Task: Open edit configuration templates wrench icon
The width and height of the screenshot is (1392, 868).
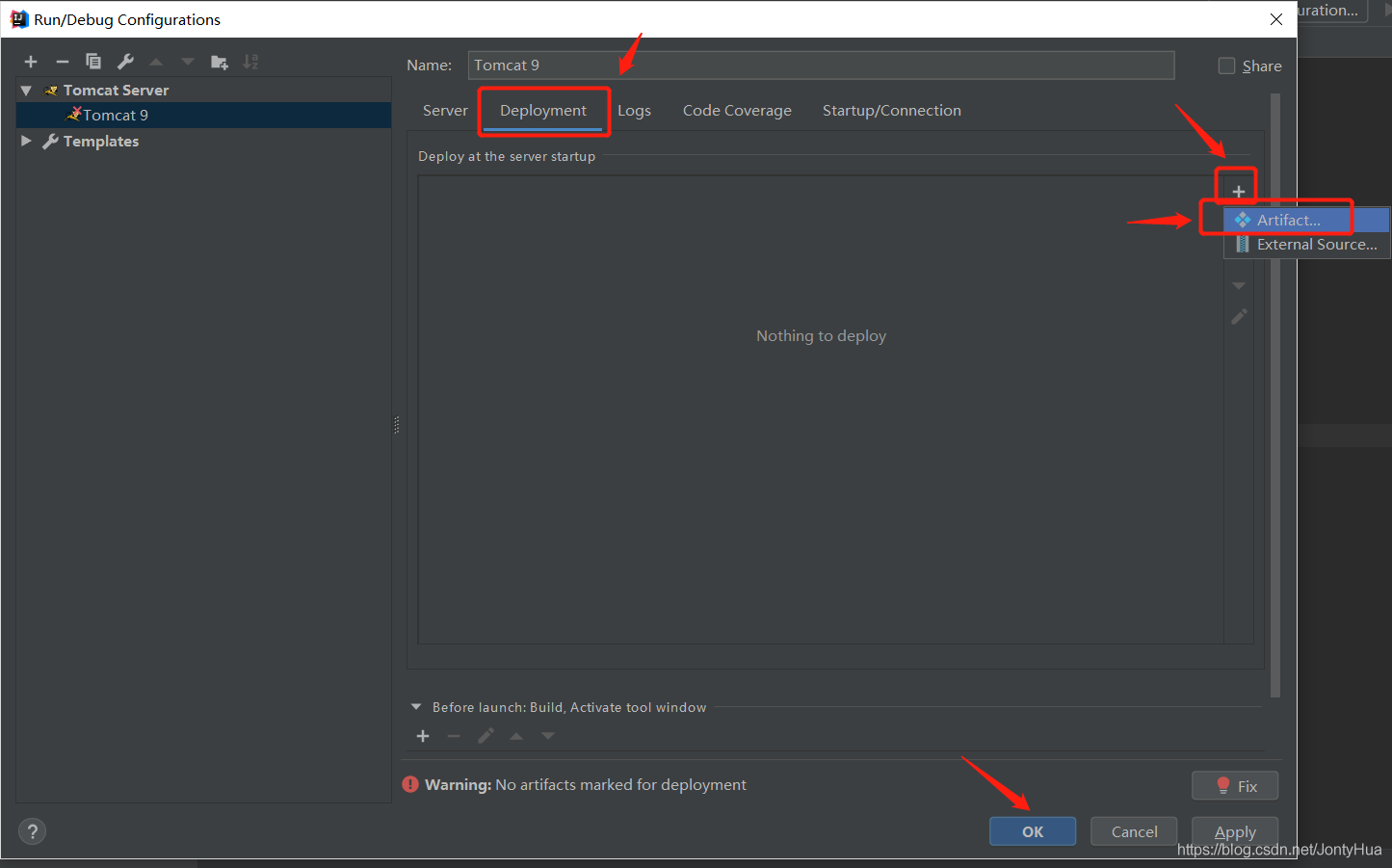Action: tap(125, 61)
